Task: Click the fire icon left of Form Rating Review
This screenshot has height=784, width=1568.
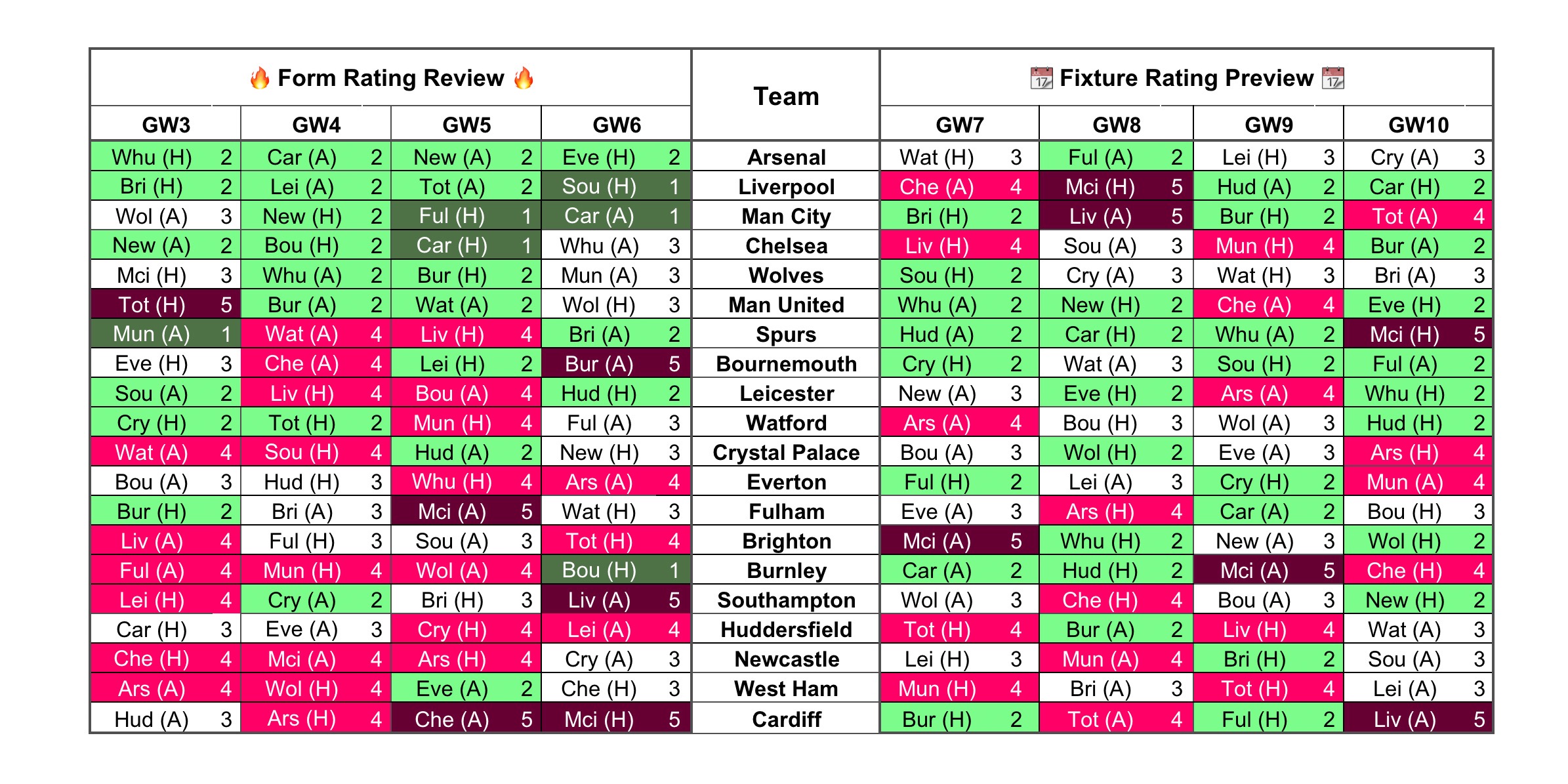Action: click(x=260, y=78)
